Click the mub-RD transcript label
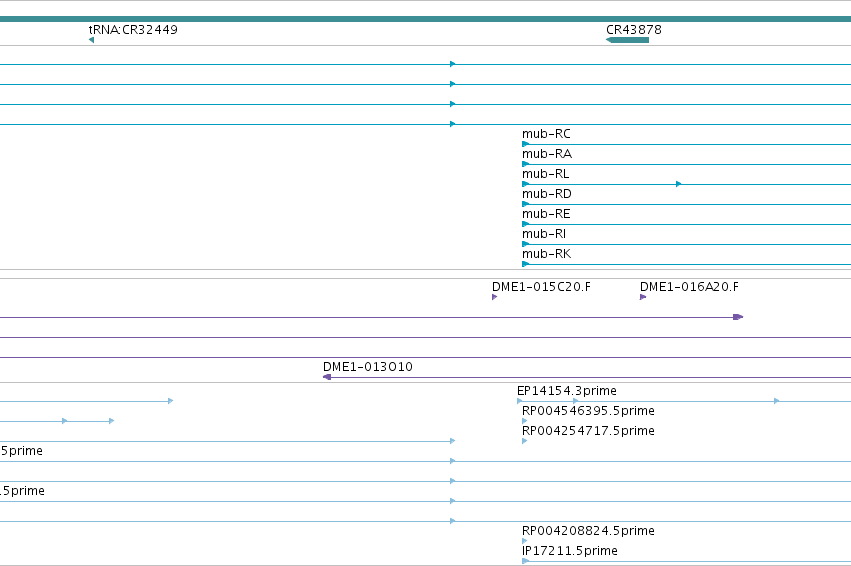Screen dimensions: 851x566 pos(547,194)
